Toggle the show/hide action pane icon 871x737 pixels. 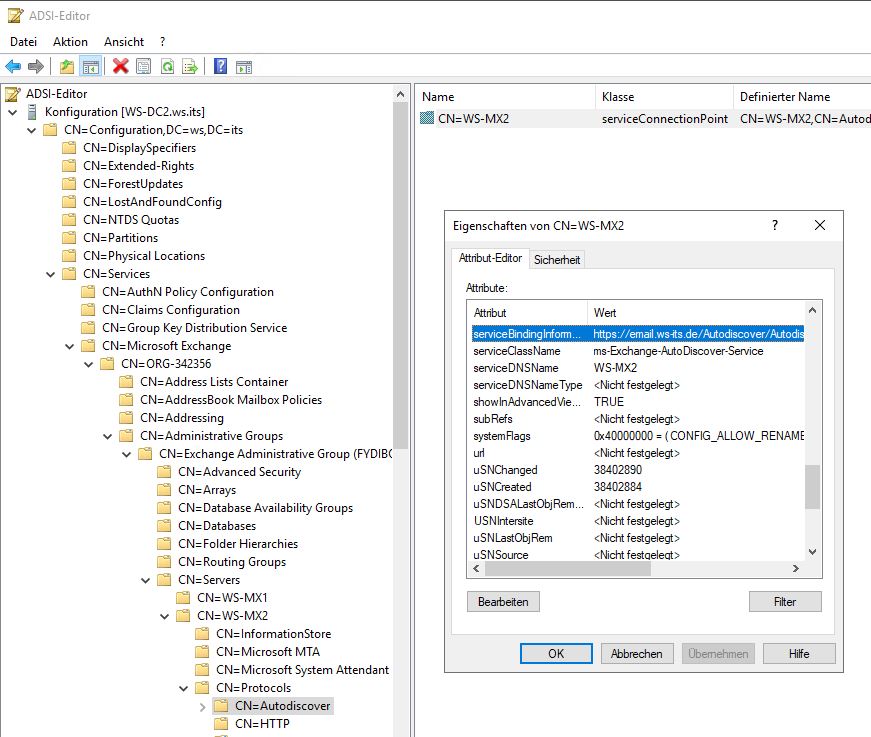244,67
